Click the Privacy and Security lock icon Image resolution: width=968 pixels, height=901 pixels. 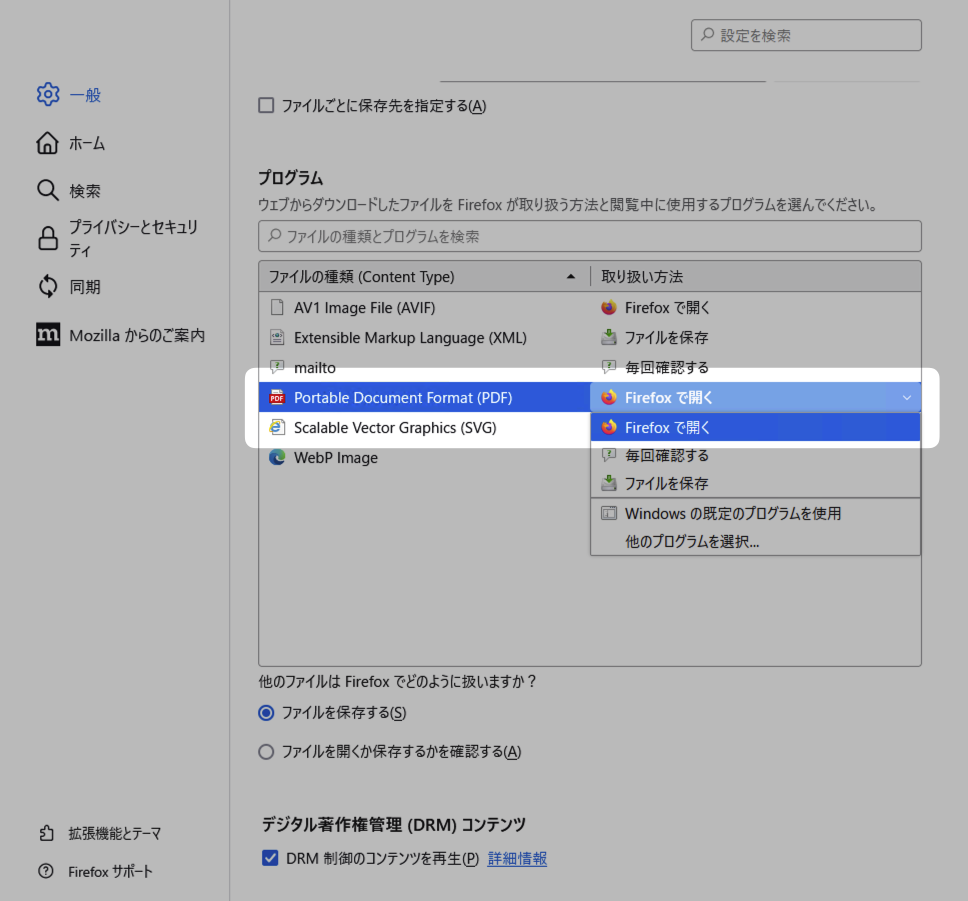48,238
